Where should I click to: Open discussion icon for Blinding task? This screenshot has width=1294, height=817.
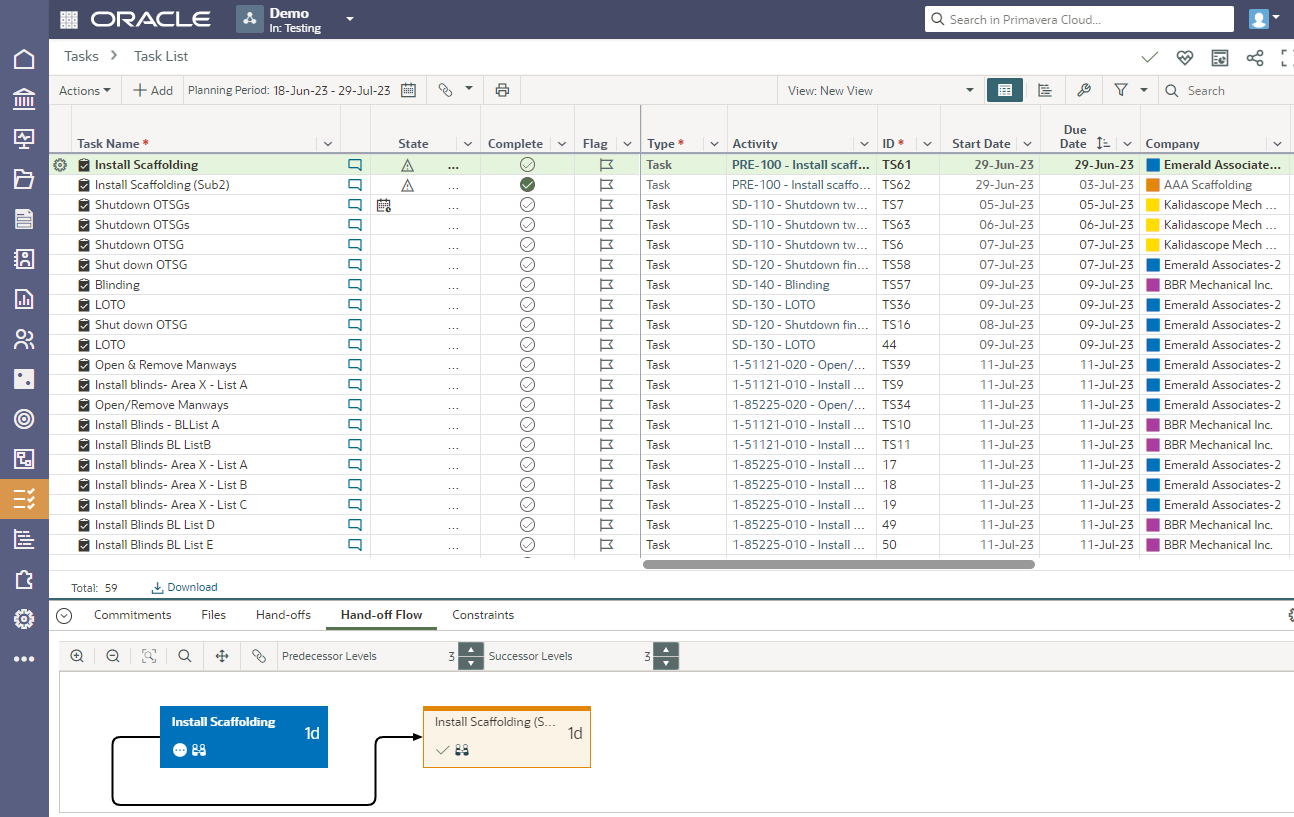point(355,285)
